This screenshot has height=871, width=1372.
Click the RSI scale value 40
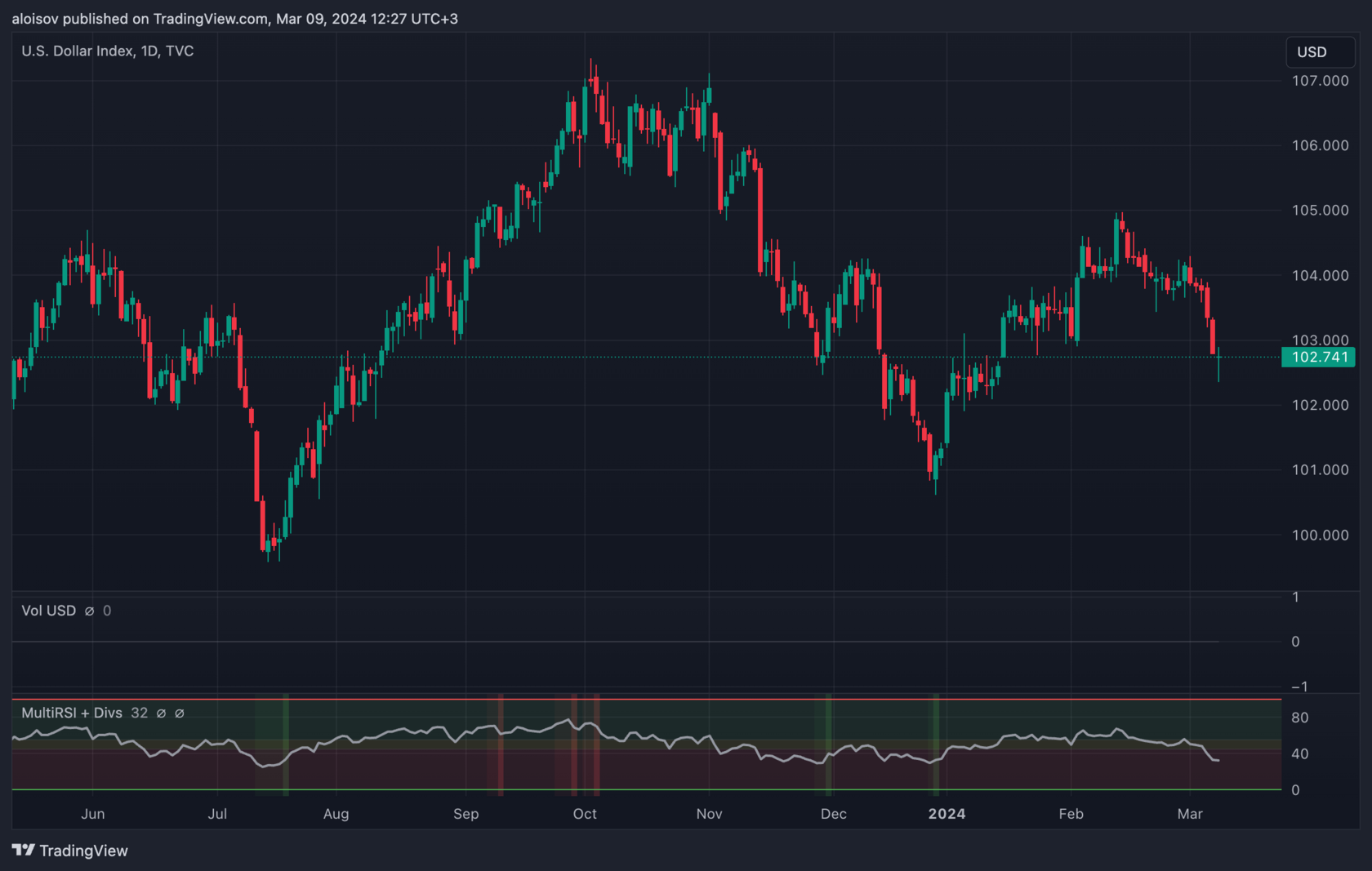[x=1299, y=754]
